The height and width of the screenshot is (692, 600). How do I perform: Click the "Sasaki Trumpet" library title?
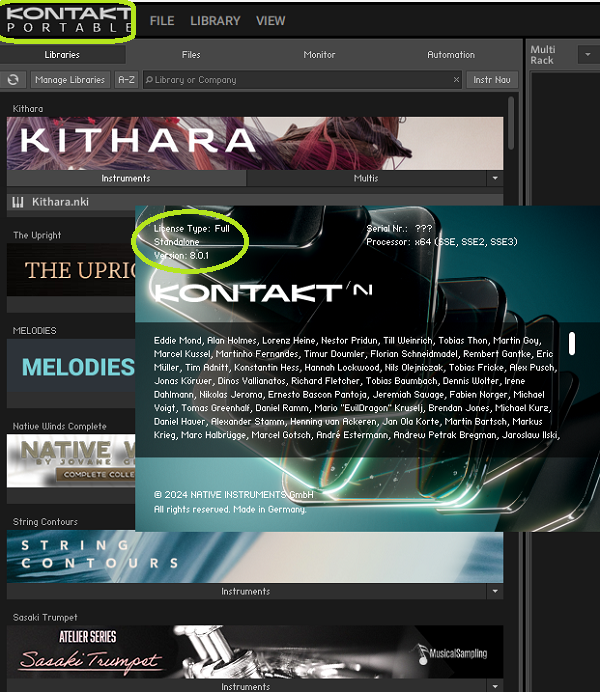pyautogui.click(x=45, y=617)
